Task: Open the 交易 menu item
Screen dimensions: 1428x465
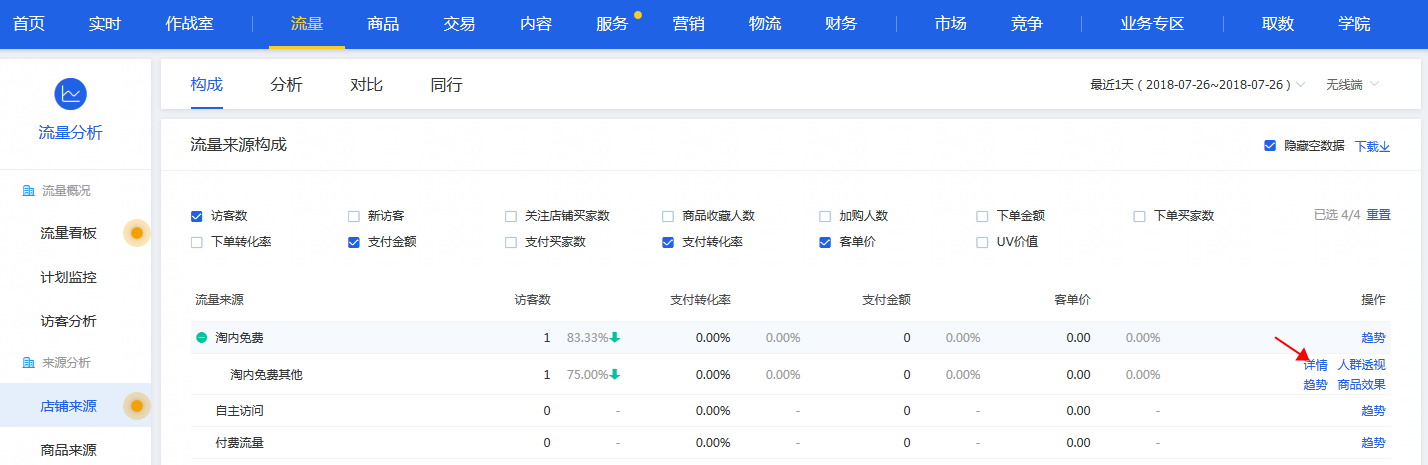Action: (459, 23)
